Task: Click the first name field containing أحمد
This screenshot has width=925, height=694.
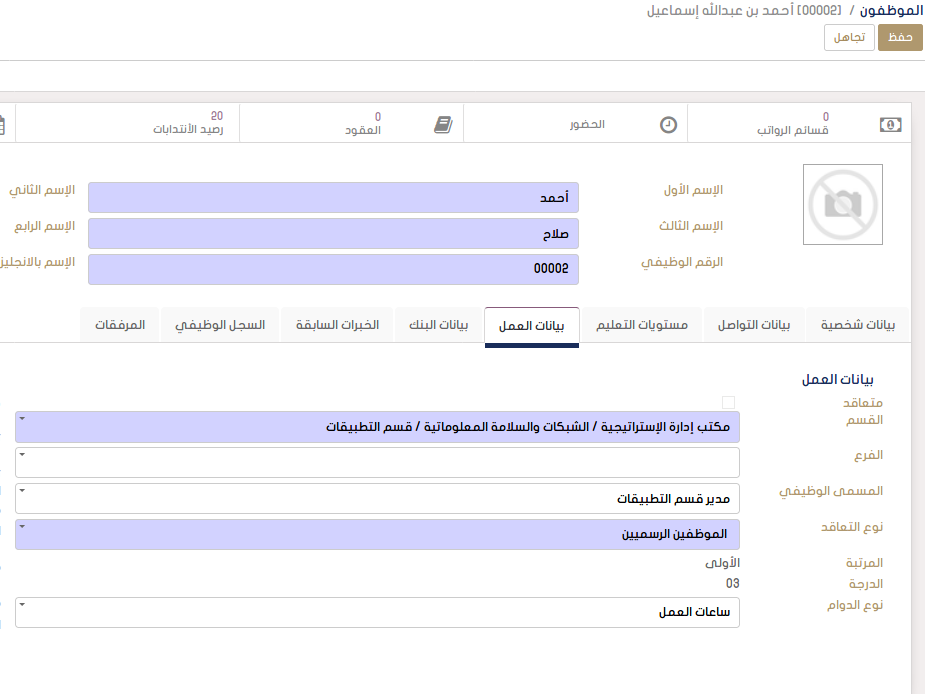Action: coord(333,198)
